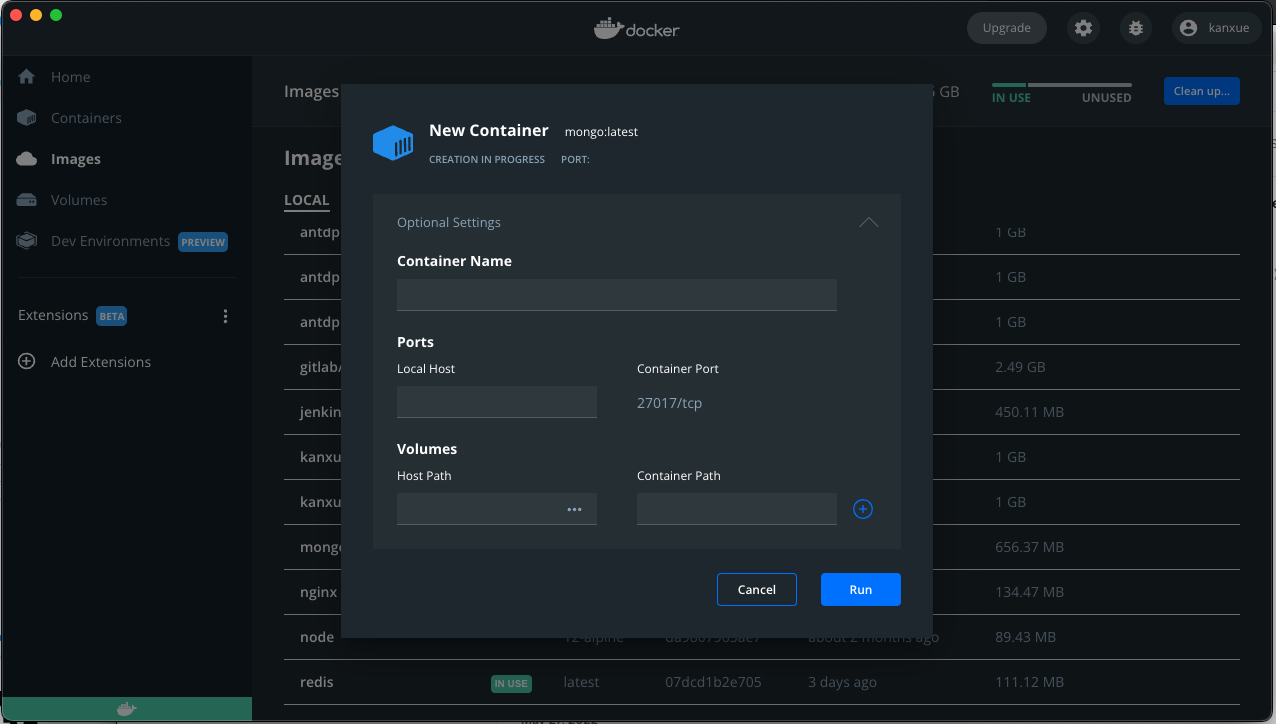Open the kanxue account menu

(x=1216, y=28)
